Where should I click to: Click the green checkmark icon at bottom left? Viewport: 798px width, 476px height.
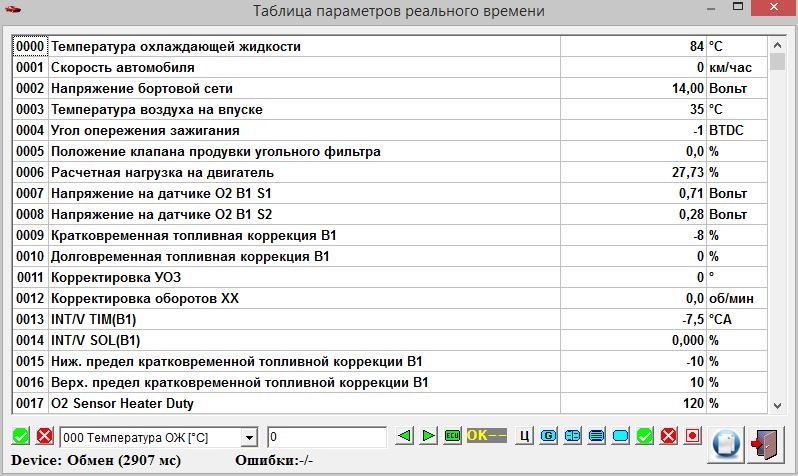21,437
